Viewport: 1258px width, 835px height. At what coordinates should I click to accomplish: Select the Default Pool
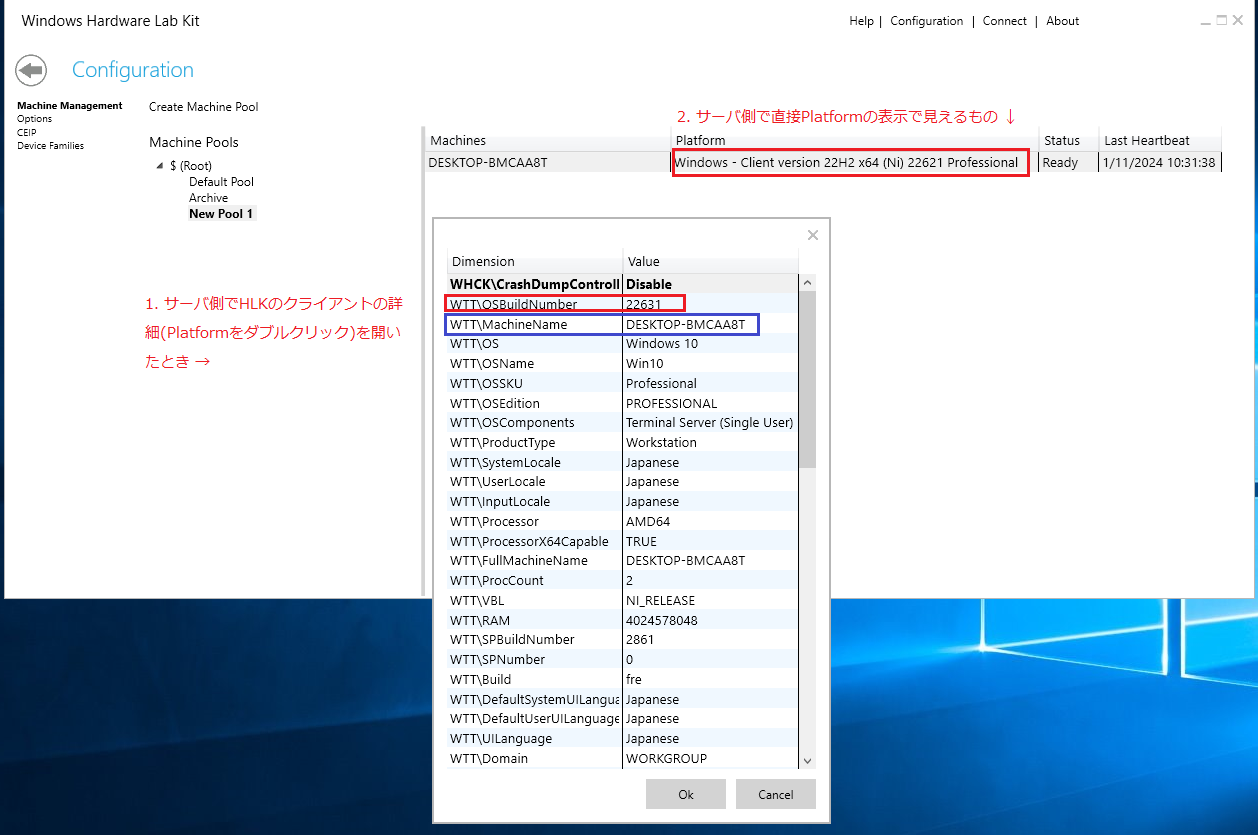pos(220,181)
